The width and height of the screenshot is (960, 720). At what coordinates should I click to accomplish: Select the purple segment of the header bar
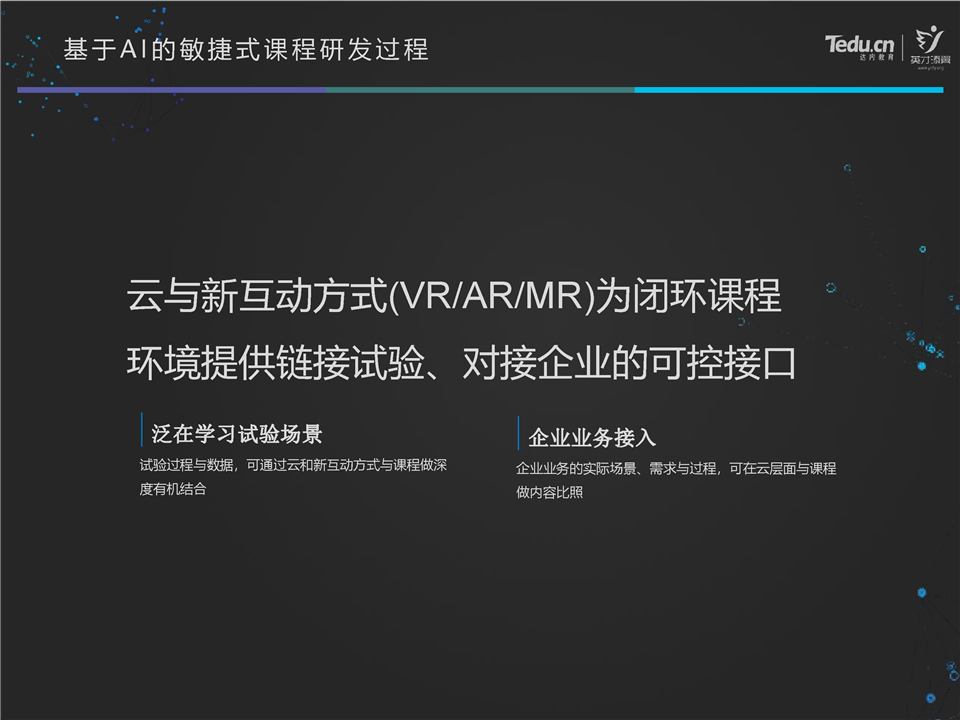[171, 90]
